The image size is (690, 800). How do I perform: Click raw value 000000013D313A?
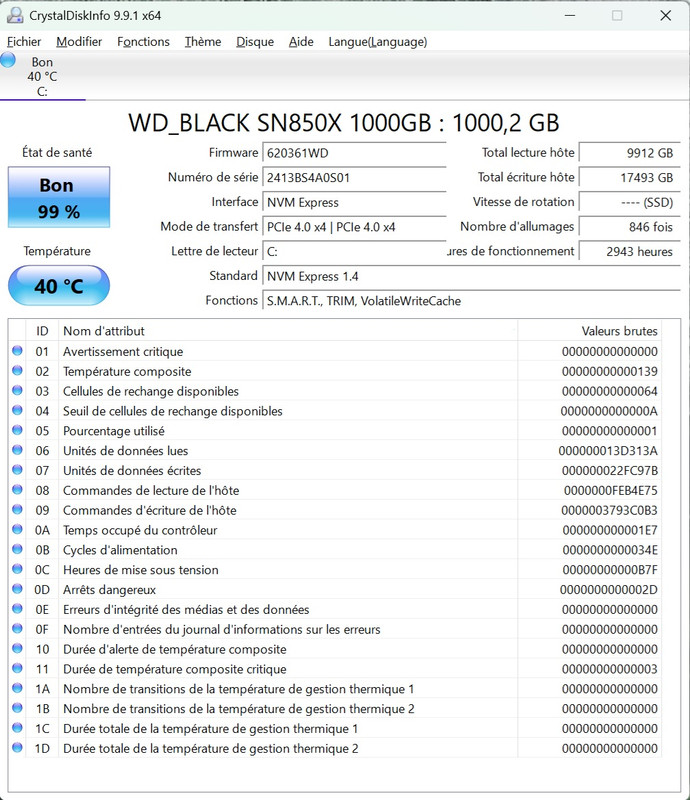click(x=608, y=451)
